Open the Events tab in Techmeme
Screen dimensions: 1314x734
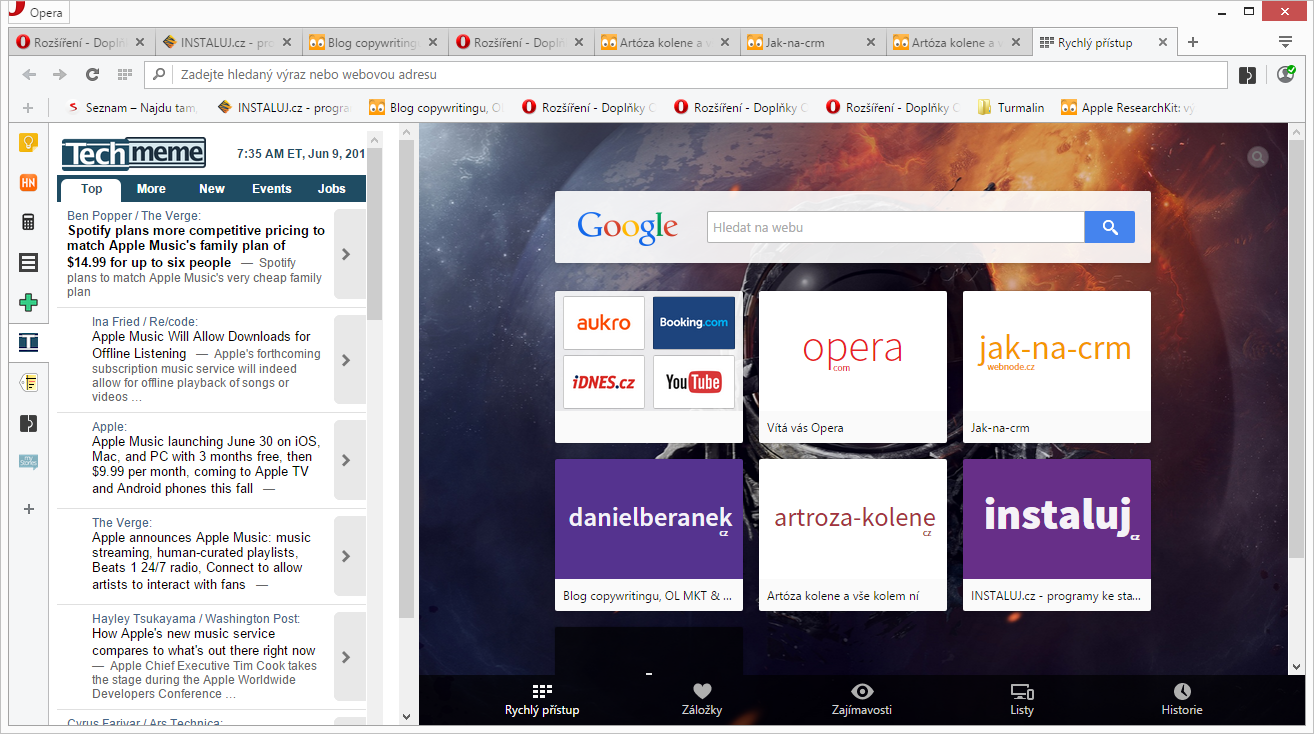[271, 189]
